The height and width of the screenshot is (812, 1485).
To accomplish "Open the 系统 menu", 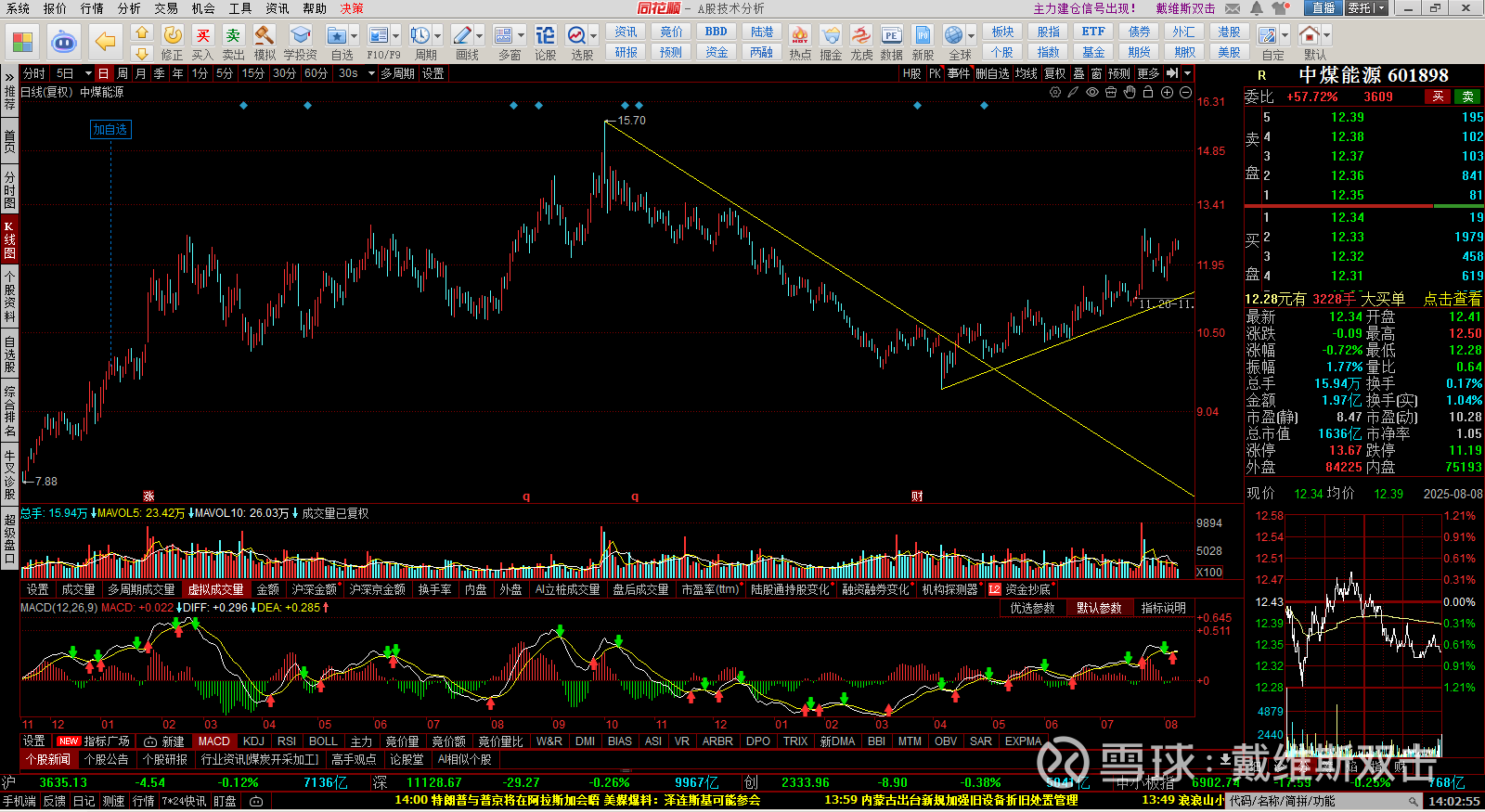I will [x=18, y=8].
